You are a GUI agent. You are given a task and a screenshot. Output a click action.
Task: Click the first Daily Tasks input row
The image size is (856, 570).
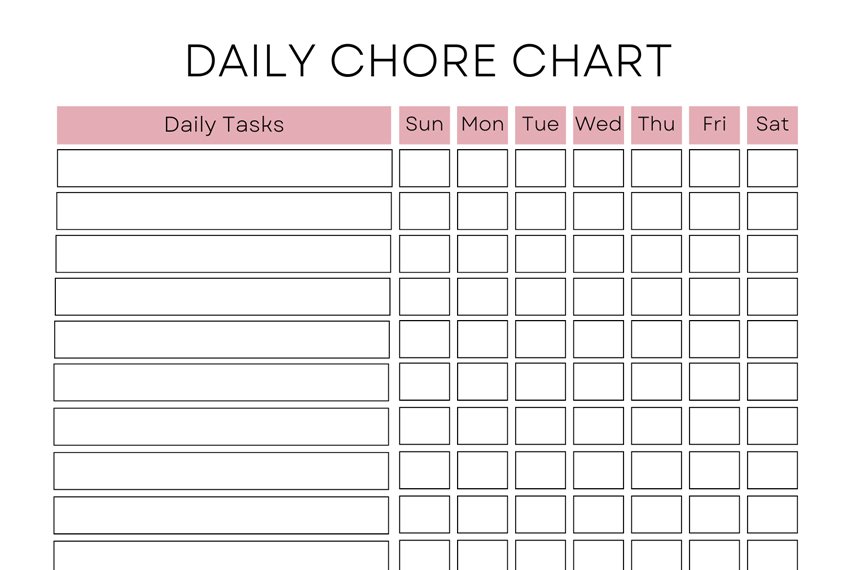224,168
